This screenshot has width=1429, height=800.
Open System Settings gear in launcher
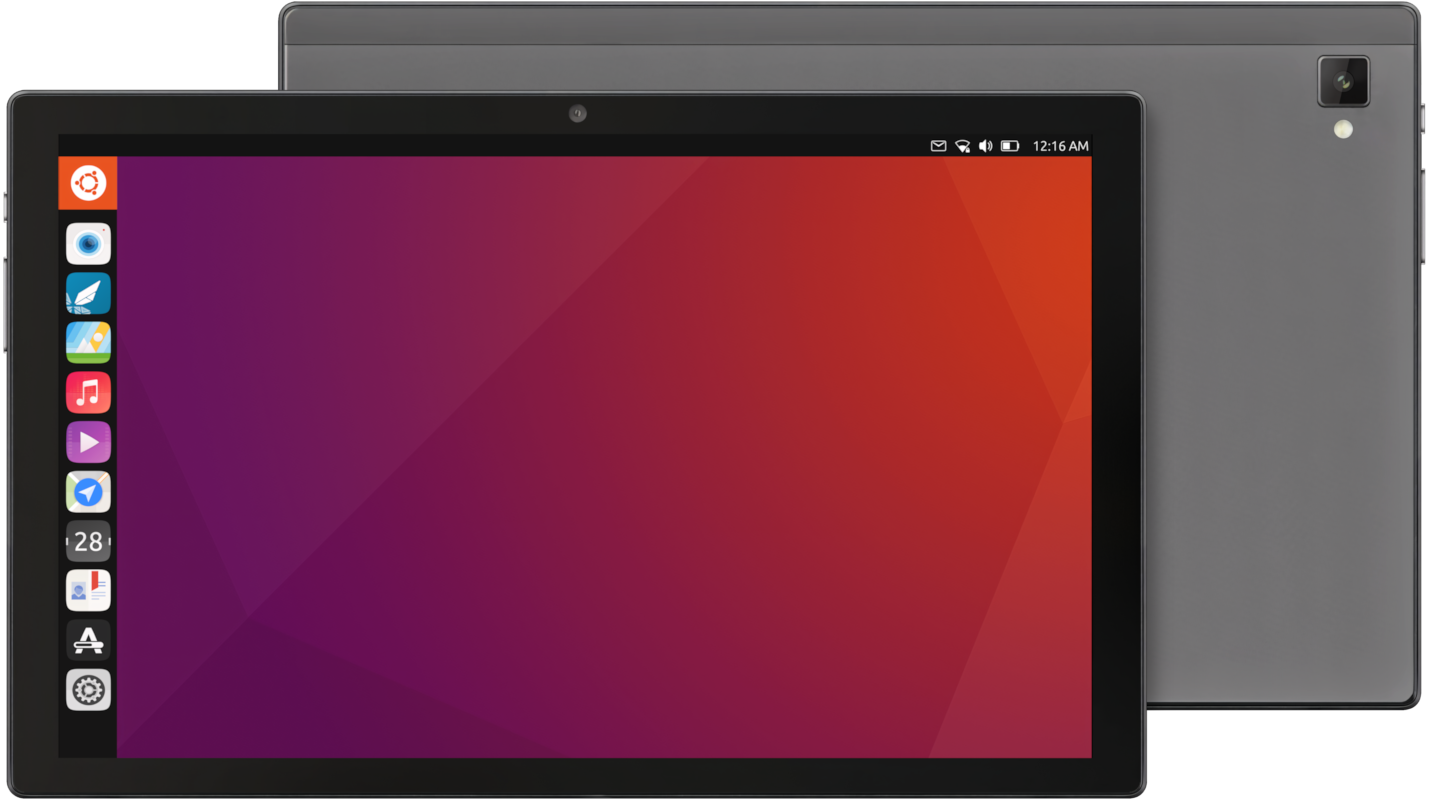(x=88, y=690)
